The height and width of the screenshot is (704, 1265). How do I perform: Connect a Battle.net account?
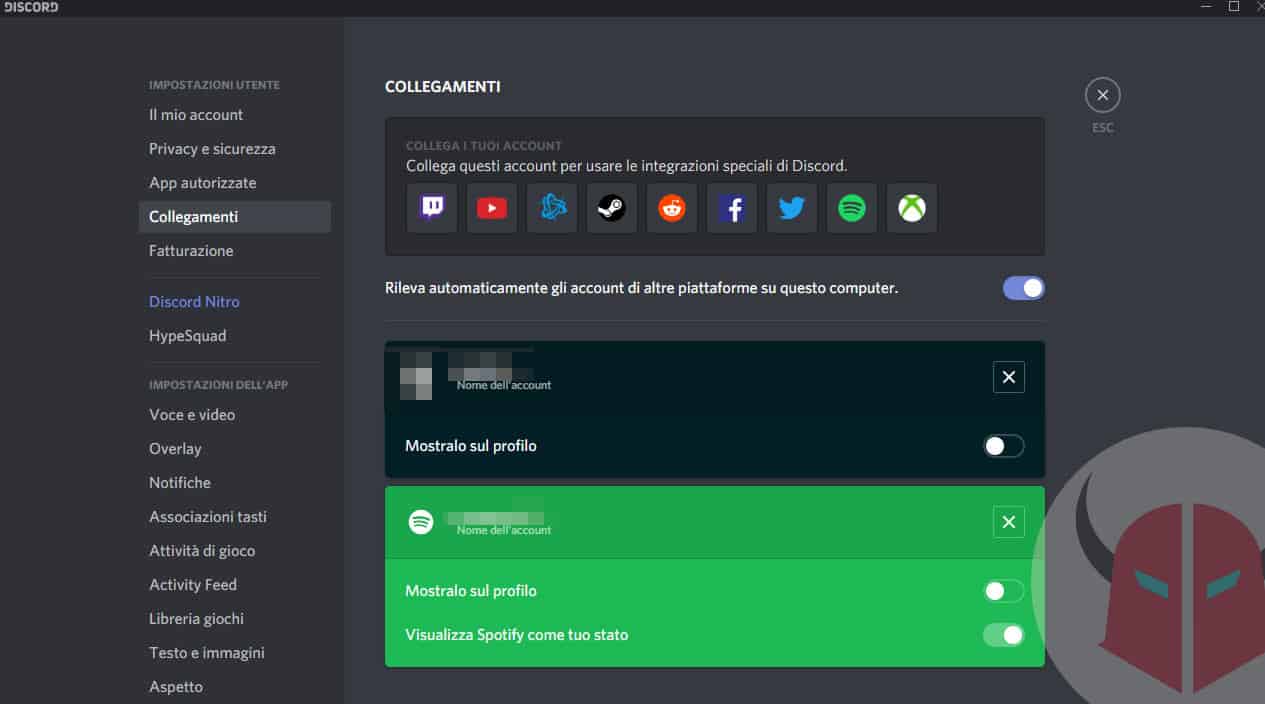tap(552, 208)
